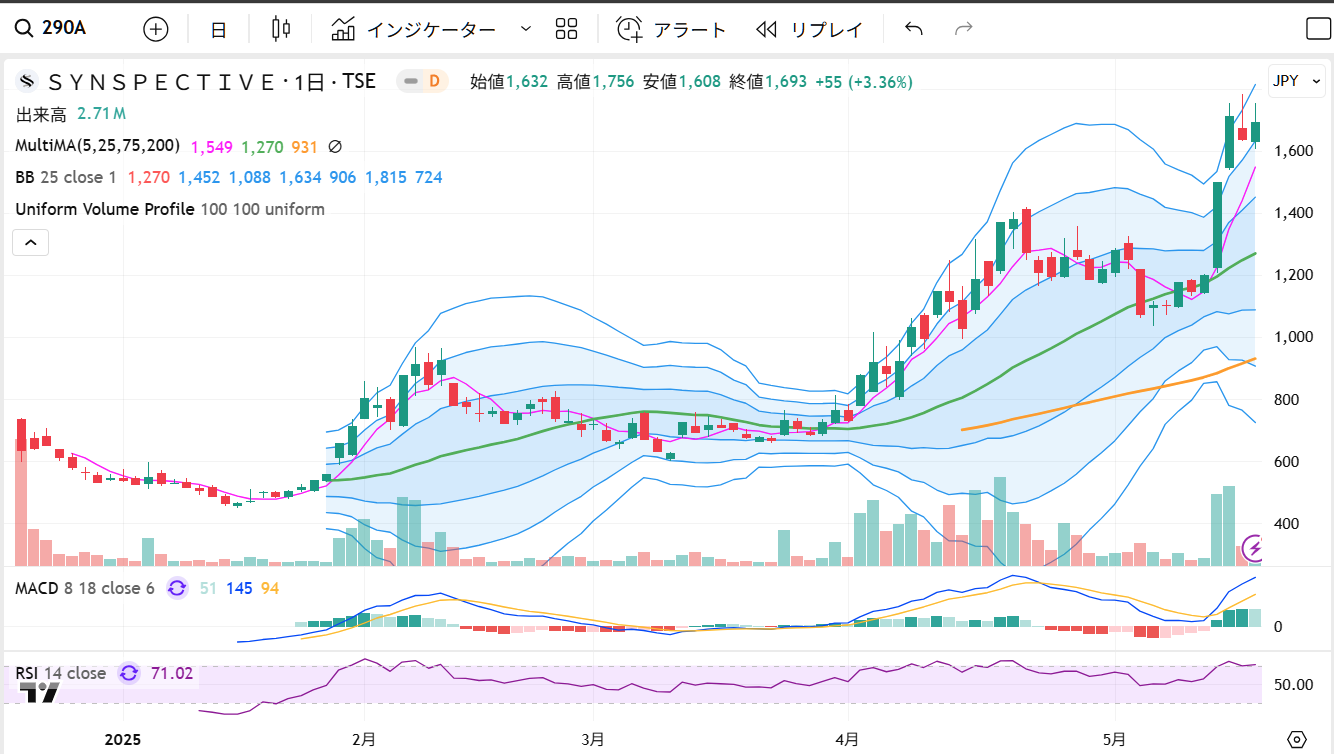Screen dimensions: 1334x754
Task: Select RSI 14 close legend
Action: click(60, 673)
